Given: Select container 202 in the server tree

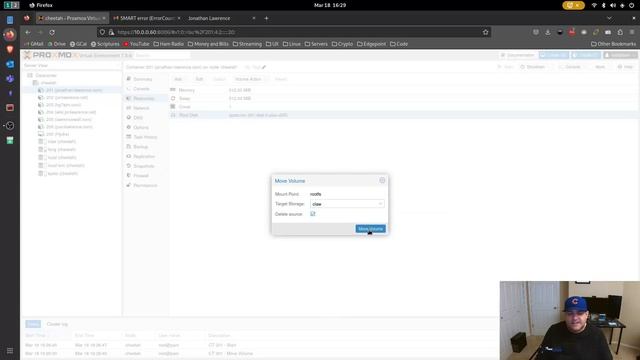Looking at the screenshot, I should [x=67, y=97].
